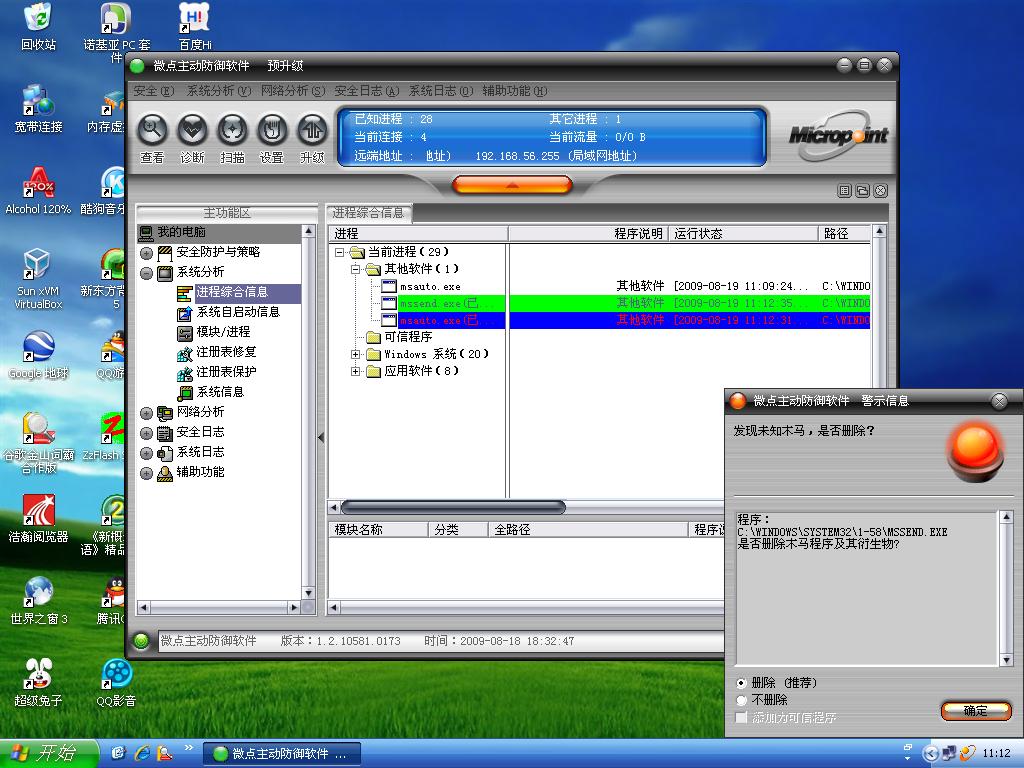Click sidebar collapse arrow splitter
The image size is (1024, 768).
(x=321, y=438)
